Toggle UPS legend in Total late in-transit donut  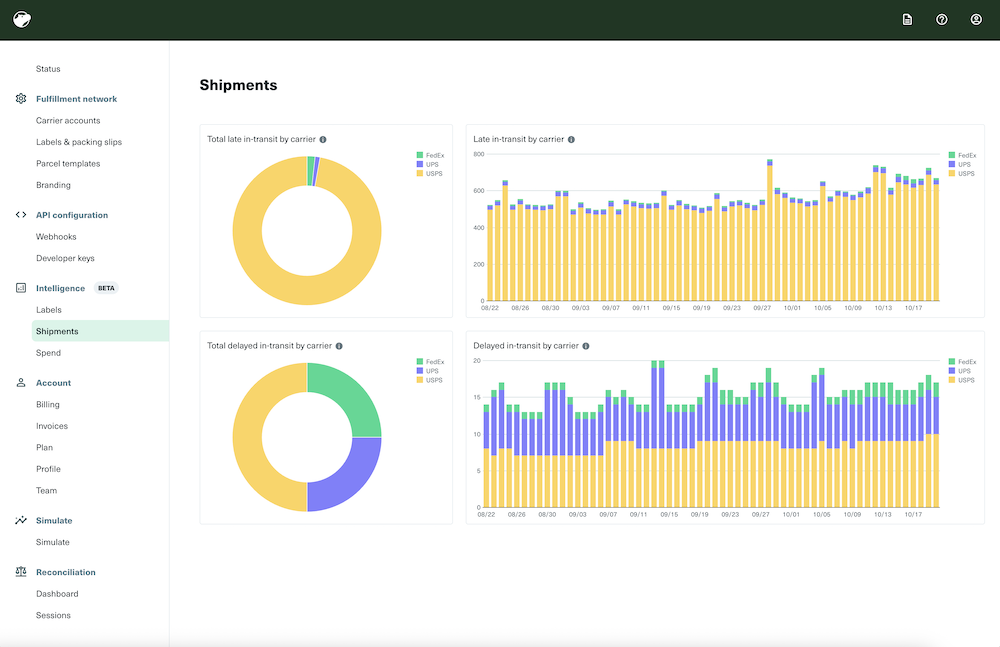428,164
